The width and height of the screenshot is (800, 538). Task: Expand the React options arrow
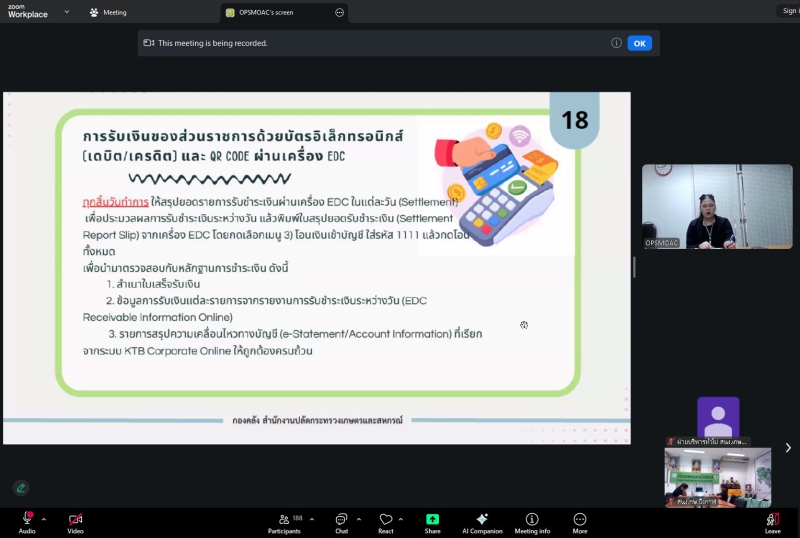point(401,519)
